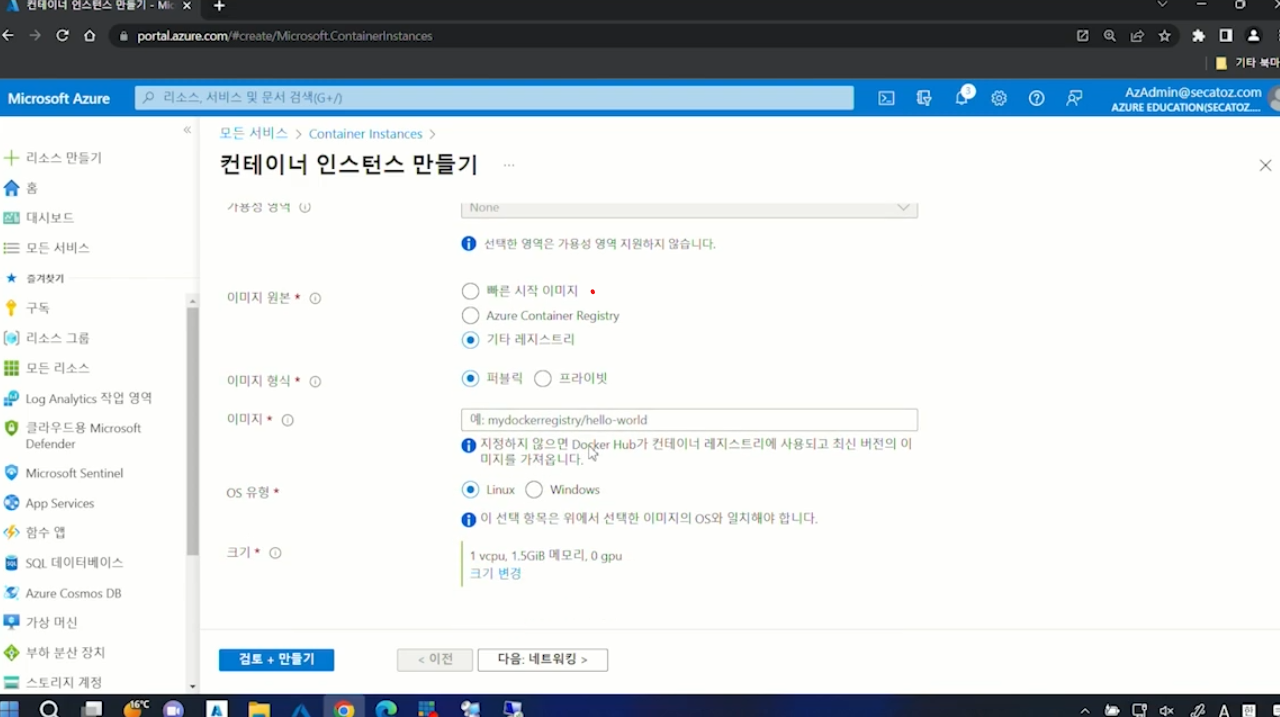Open availability zone None dropdown

[x=689, y=208]
